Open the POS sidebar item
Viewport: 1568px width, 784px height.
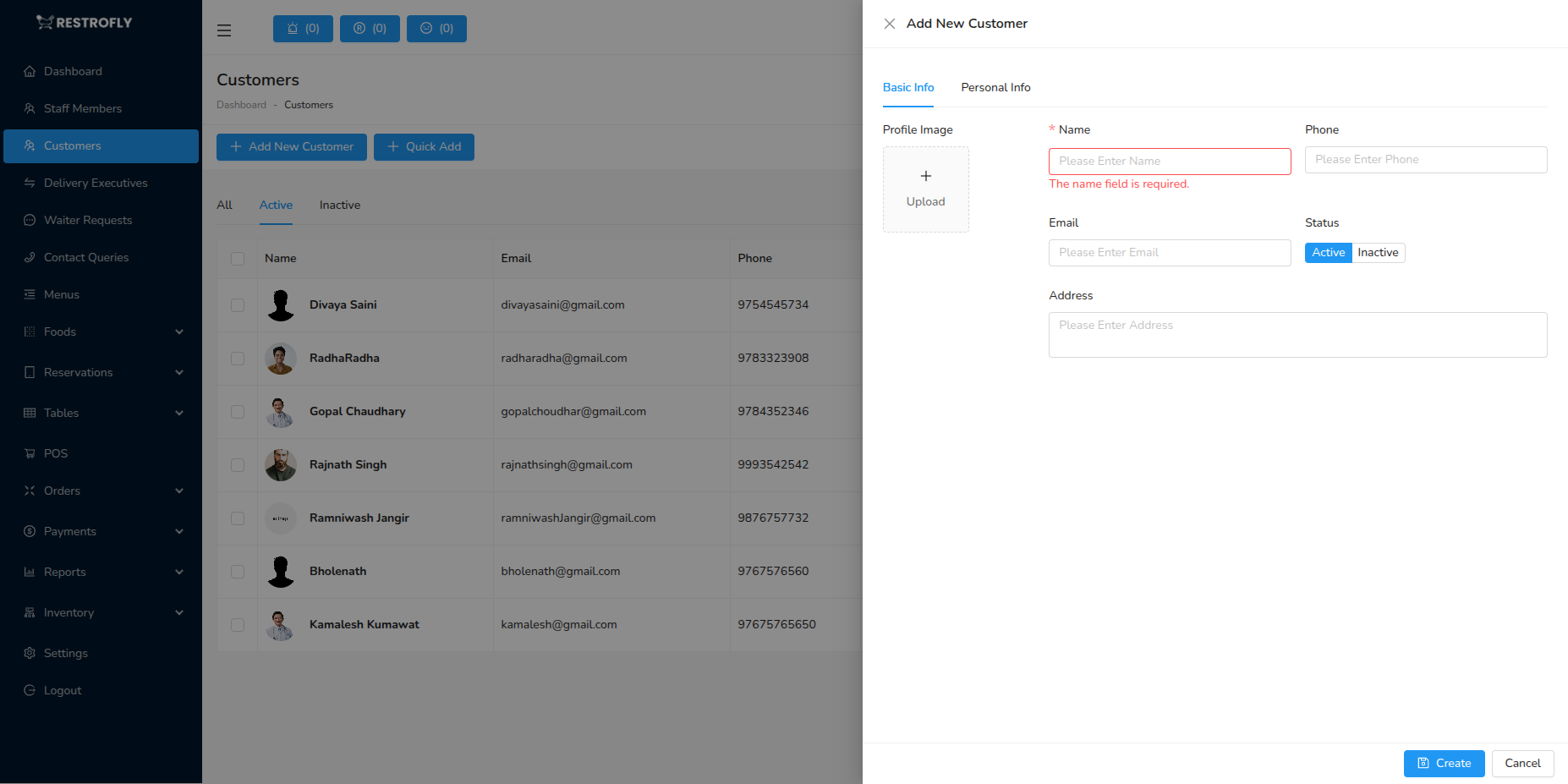56,453
